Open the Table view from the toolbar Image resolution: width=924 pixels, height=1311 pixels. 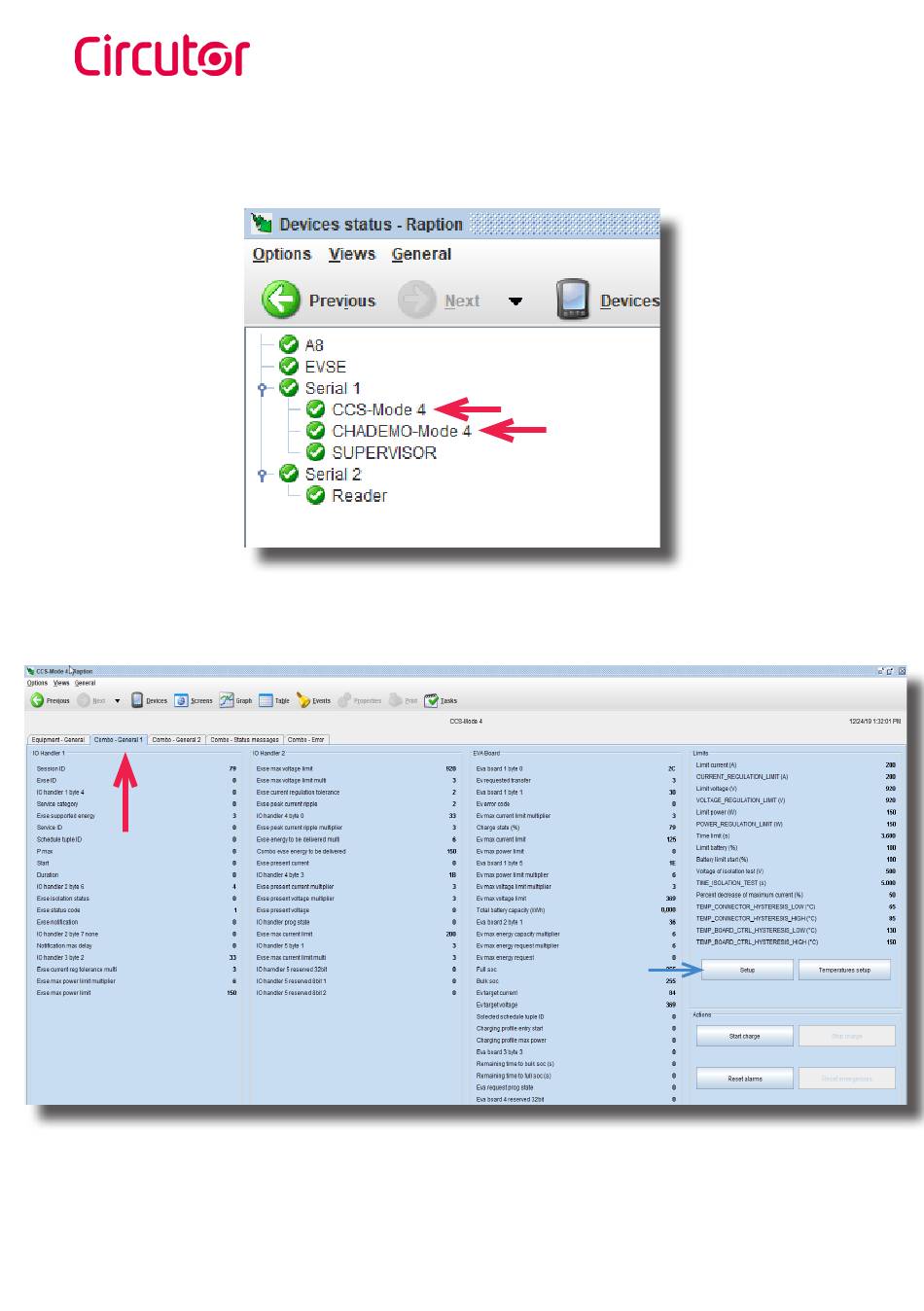tap(274, 700)
